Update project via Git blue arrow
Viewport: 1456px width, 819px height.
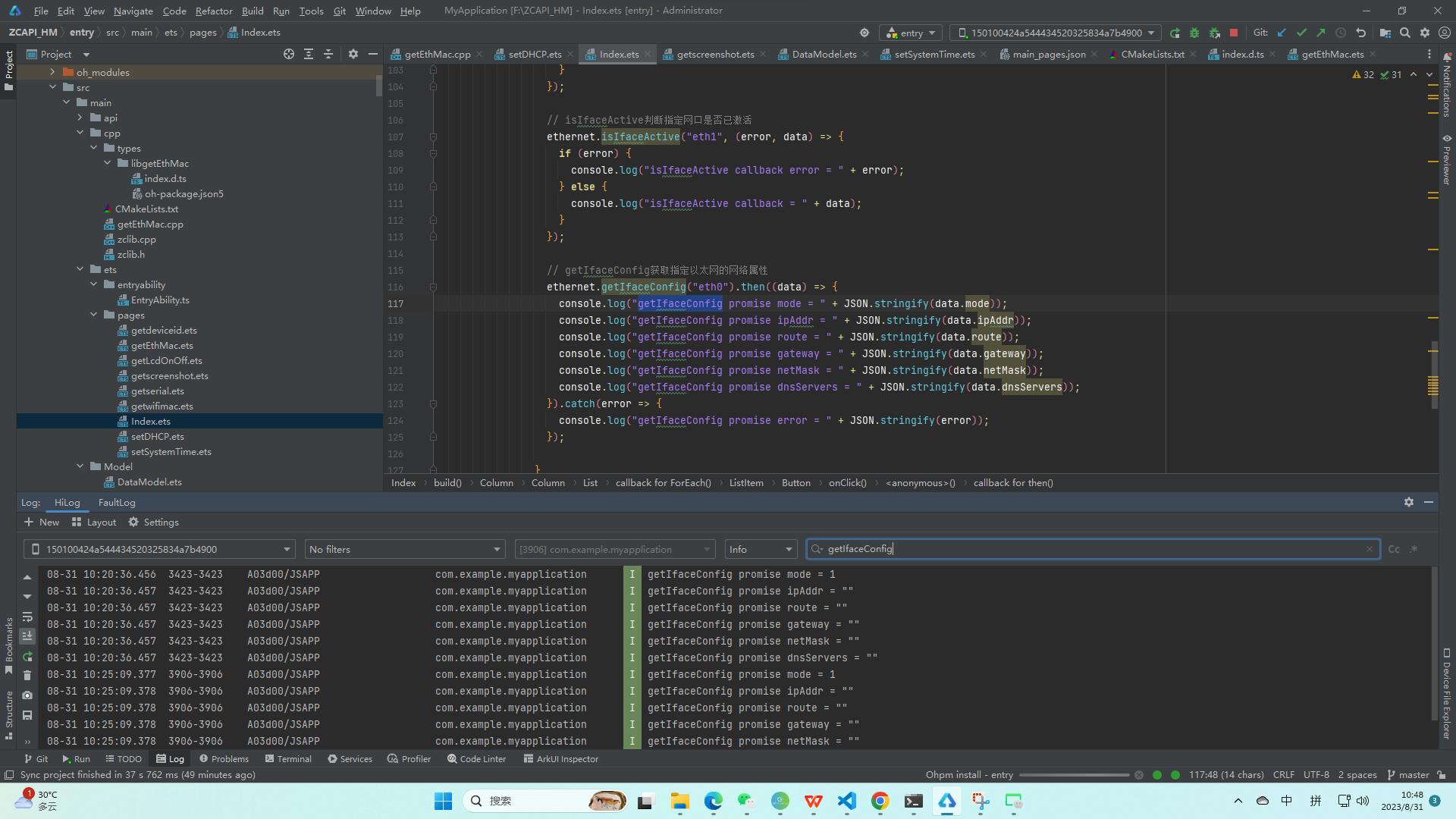1282,33
